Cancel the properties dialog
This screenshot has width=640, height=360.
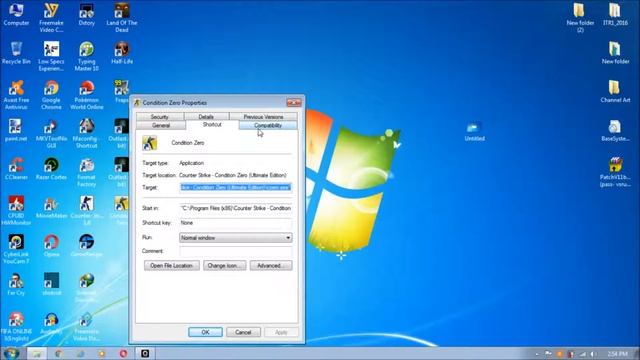(243, 332)
